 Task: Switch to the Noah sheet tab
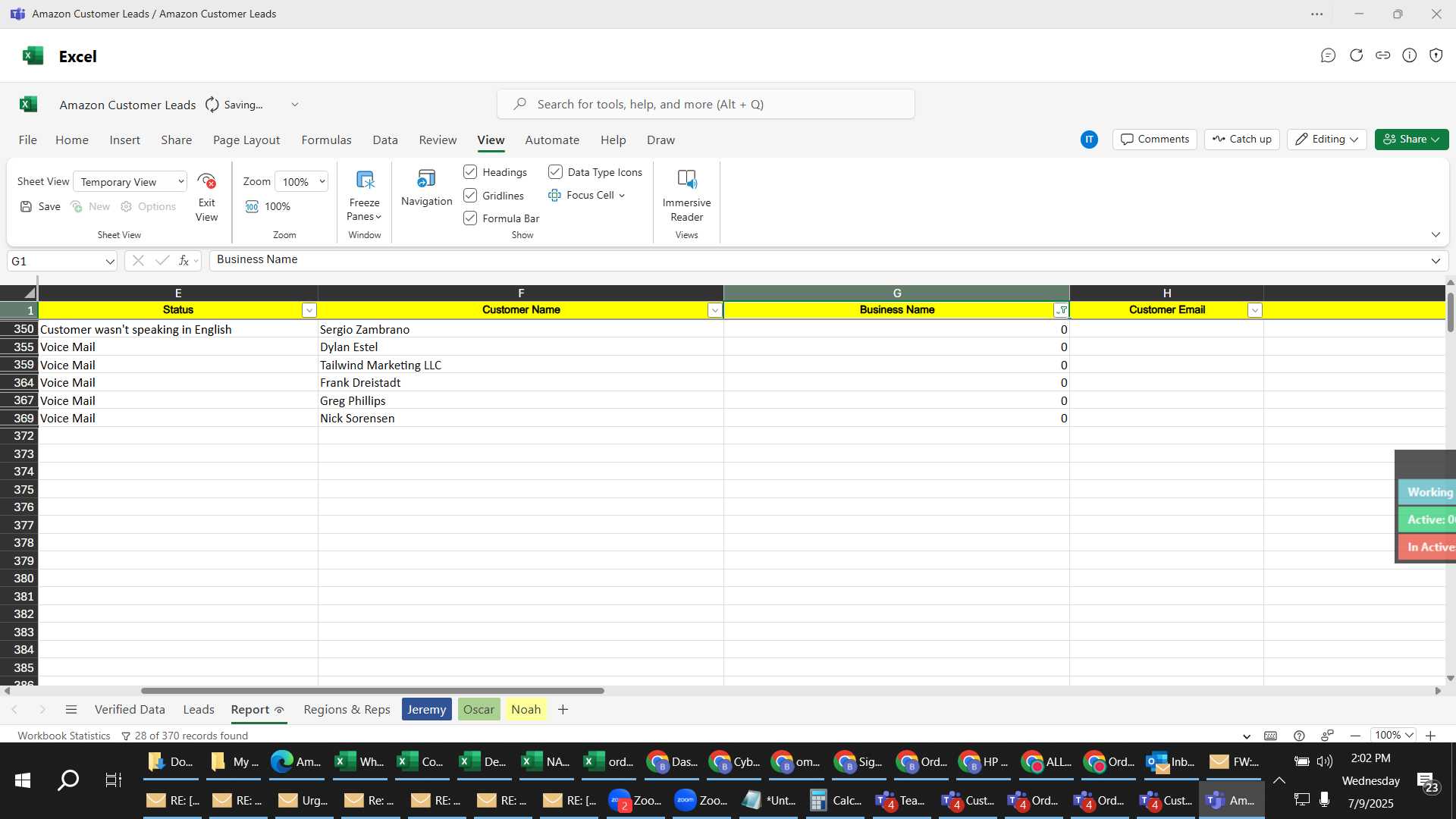[x=526, y=710]
